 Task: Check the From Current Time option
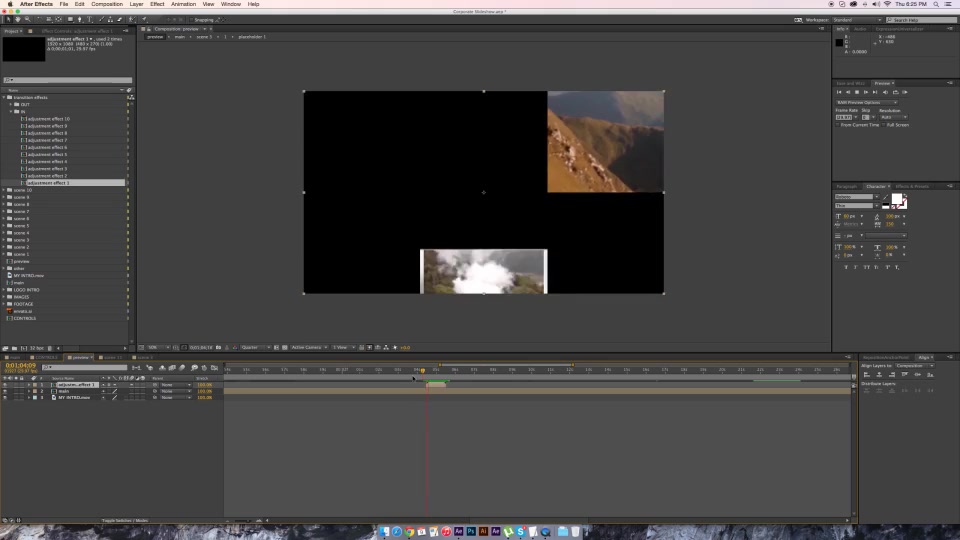[x=838, y=125]
